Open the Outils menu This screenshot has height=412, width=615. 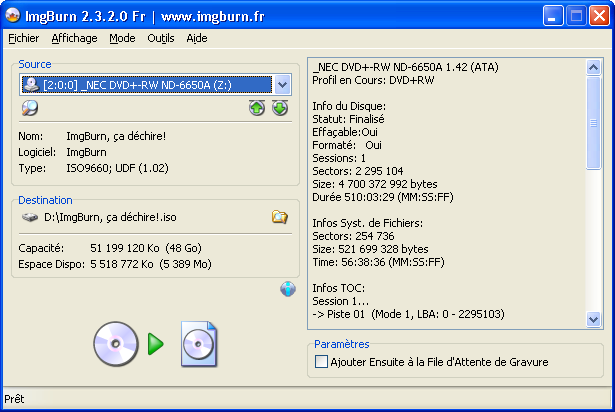(x=160, y=38)
